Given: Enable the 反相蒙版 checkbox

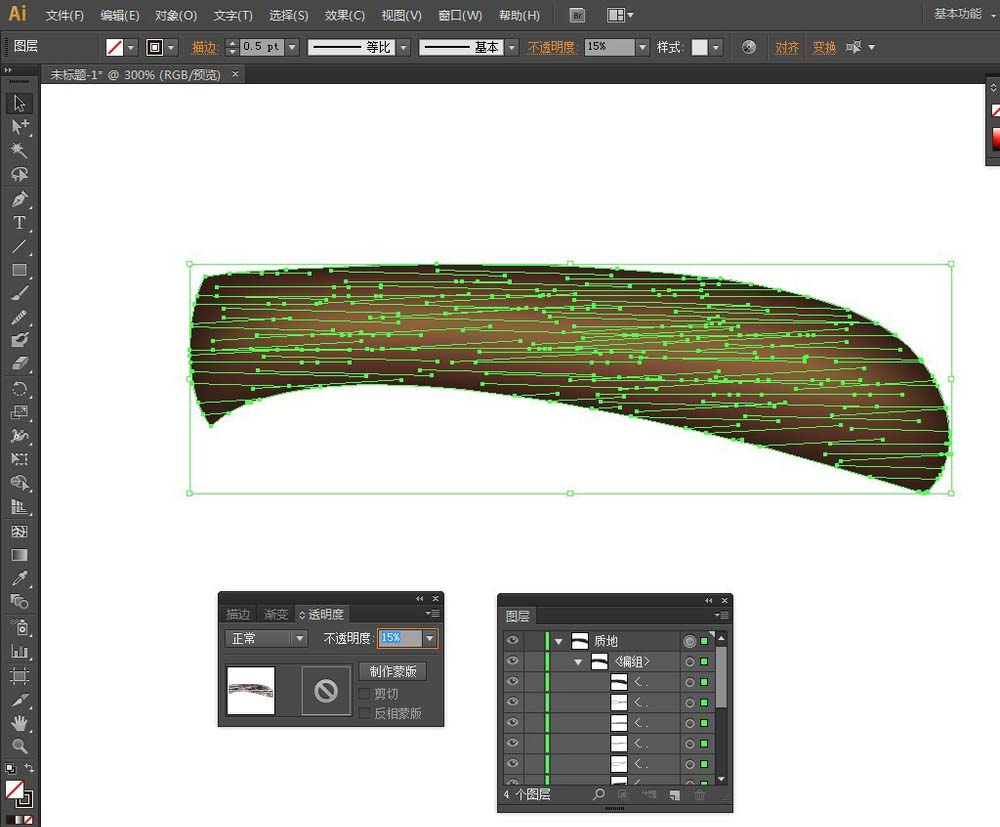Looking at the screenshot, I should click(x=365, y=713).
